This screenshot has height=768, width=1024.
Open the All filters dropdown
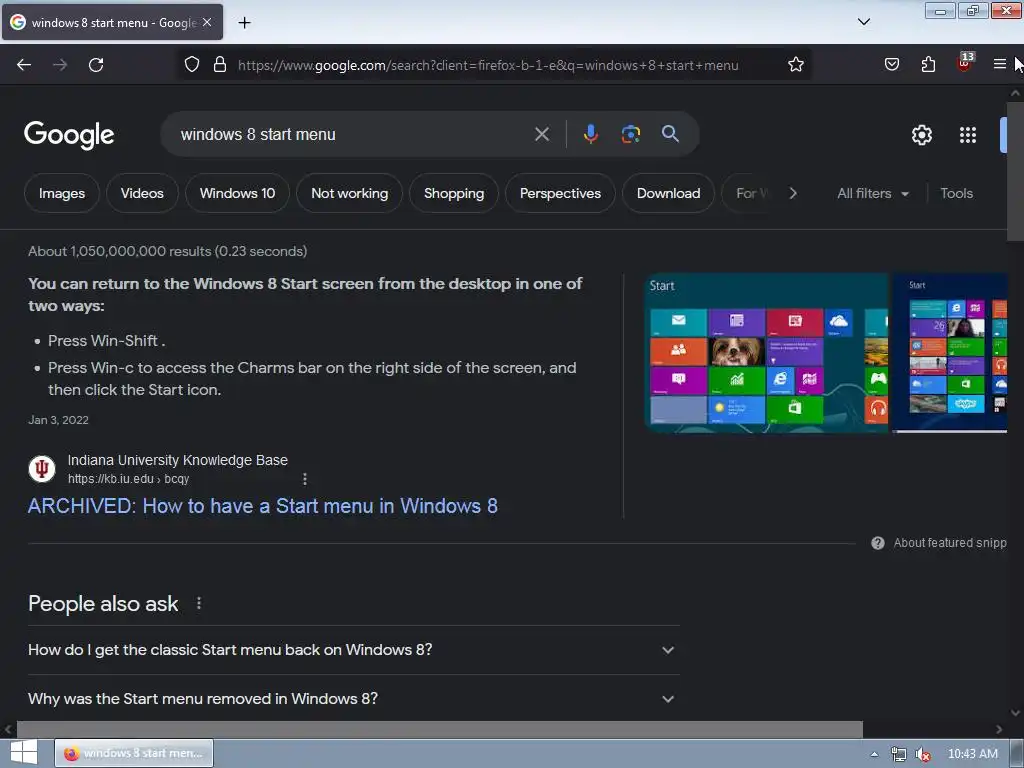pyautogui.click(x=872, y=193)
